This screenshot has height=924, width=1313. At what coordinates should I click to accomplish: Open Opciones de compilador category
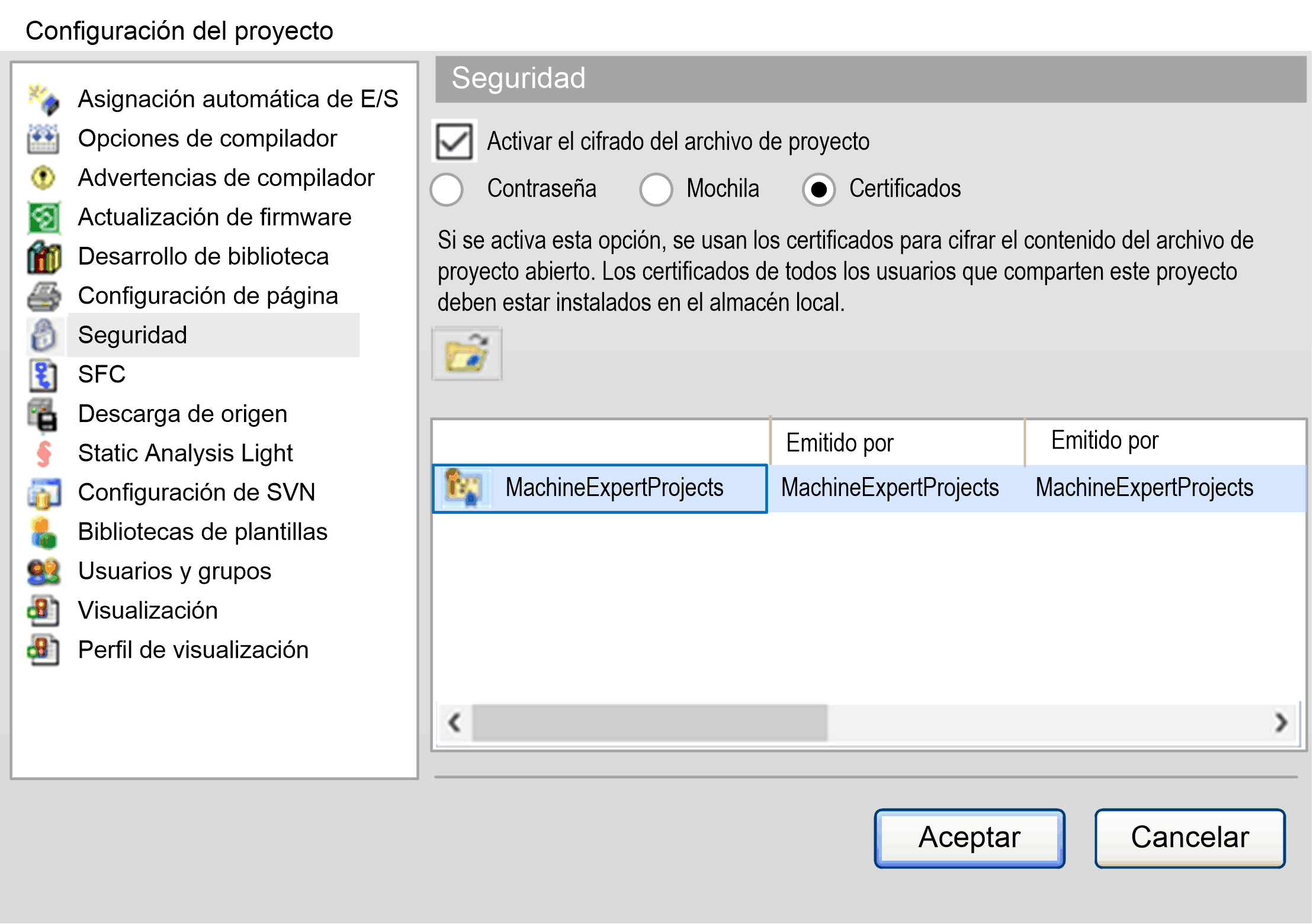point(207,139)
